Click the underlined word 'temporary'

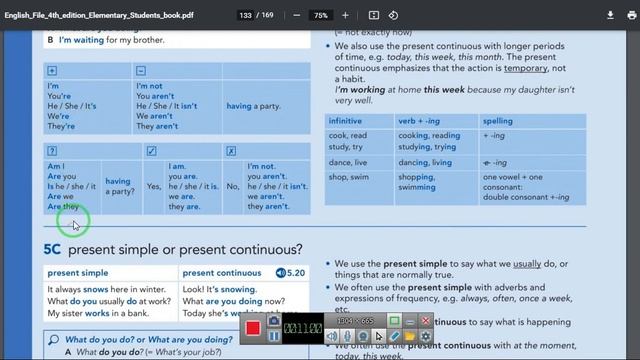tap(525, 68)
